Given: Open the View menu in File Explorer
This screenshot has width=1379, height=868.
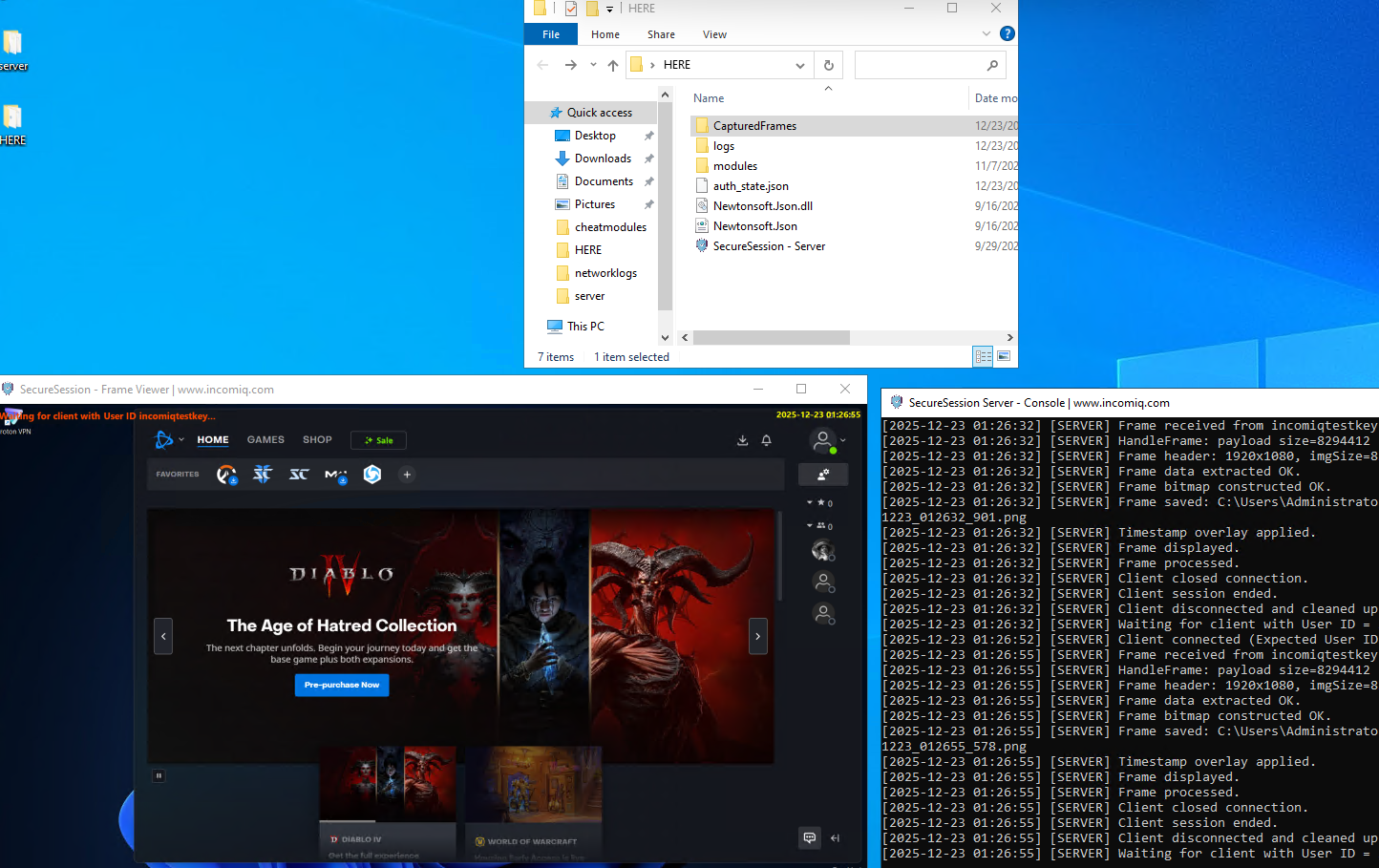Looking at the screenshot, I should [x=714, y=34].
